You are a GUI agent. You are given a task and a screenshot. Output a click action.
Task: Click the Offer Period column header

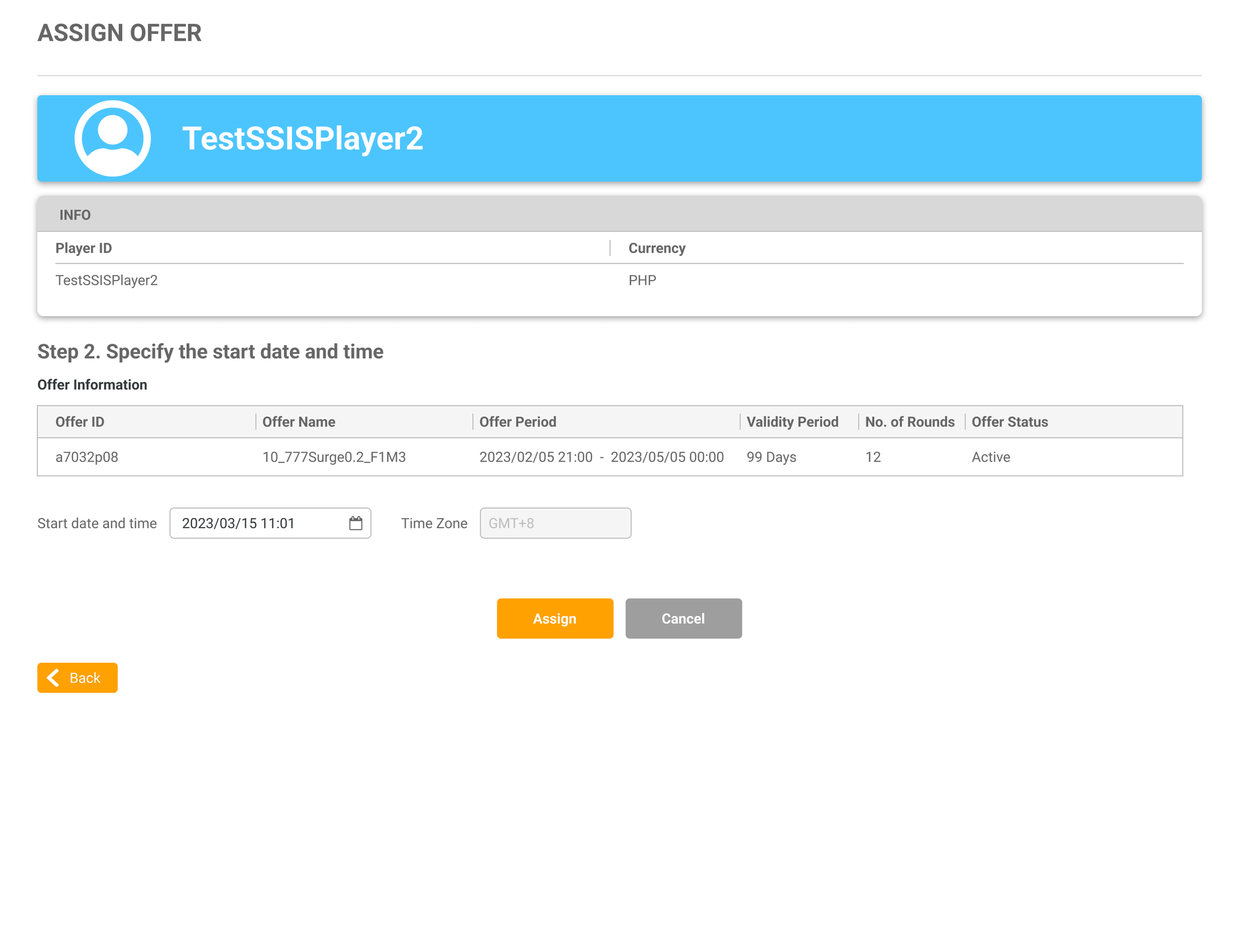click(x=517, y=422)
